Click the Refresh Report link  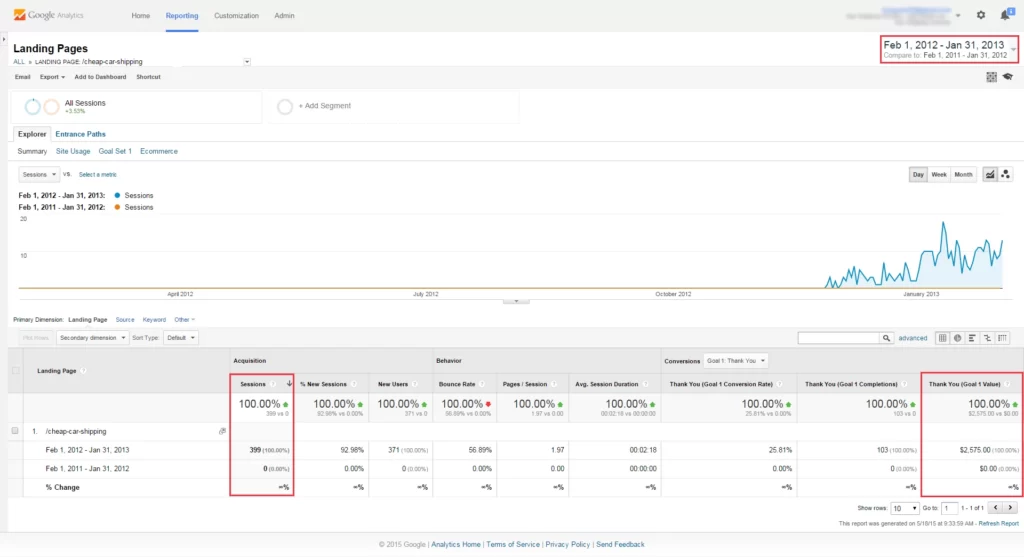[x=998, y=523]
